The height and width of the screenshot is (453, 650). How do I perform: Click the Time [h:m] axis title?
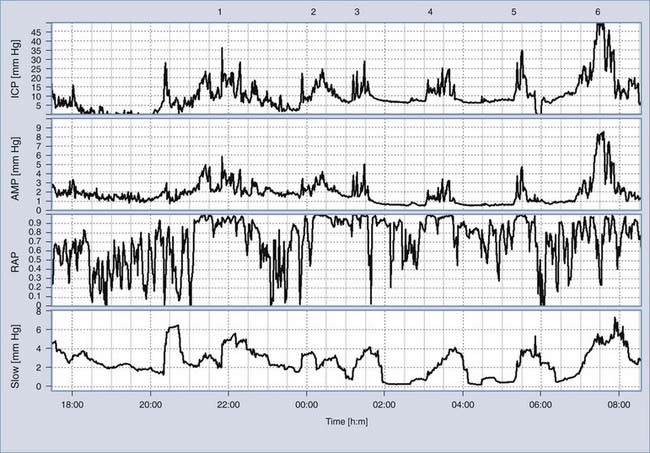[346, 423]
